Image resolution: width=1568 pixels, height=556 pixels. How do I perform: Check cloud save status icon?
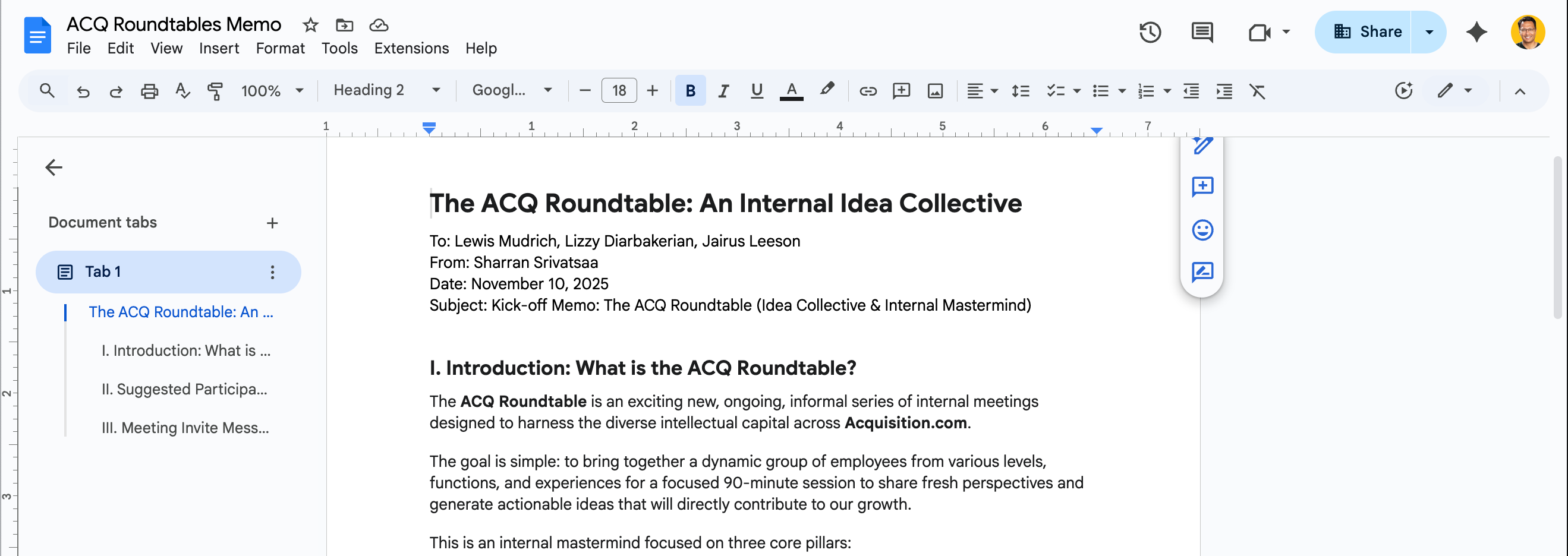tap(379, 25)
